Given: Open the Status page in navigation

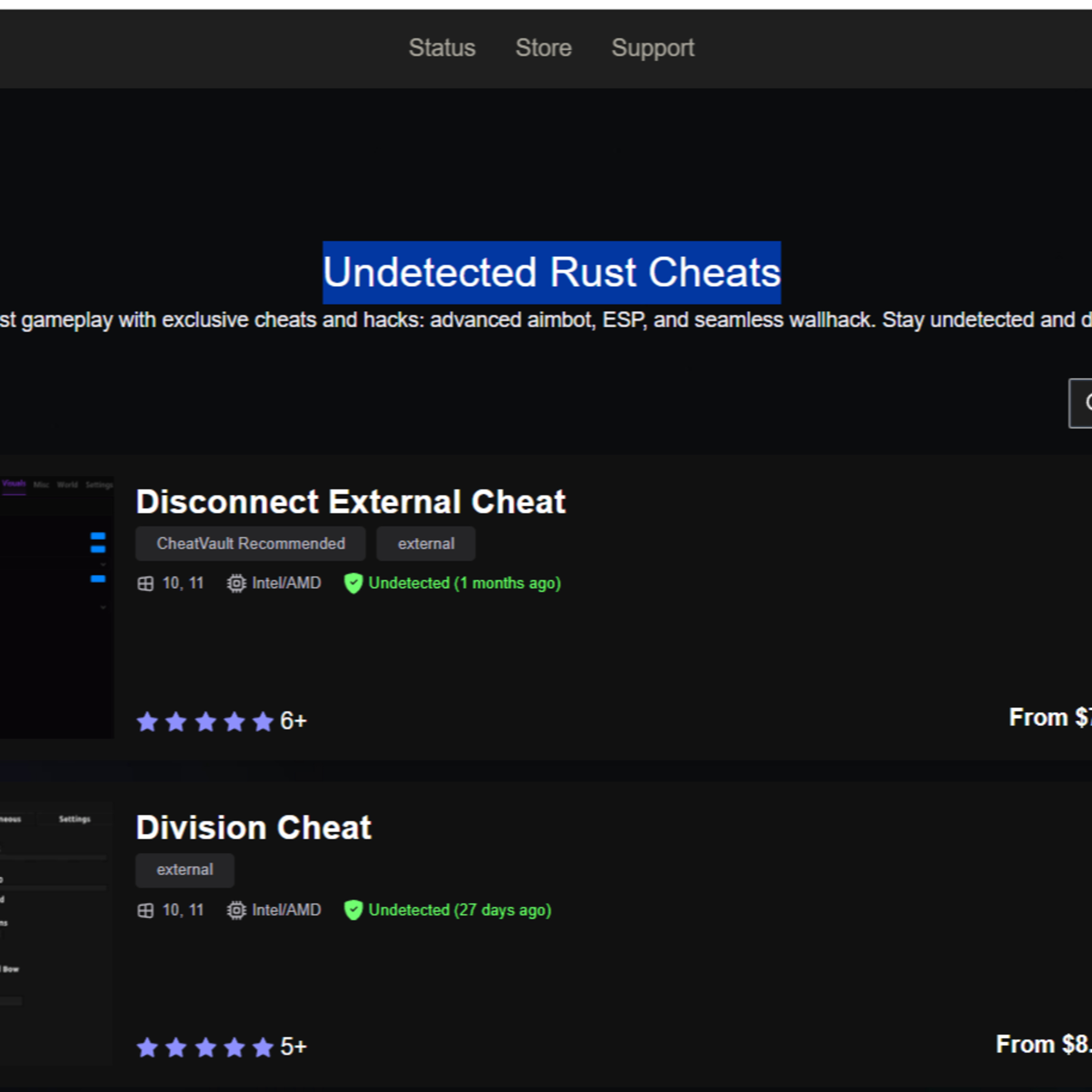Looking at the screenshot, I should 442,48.
